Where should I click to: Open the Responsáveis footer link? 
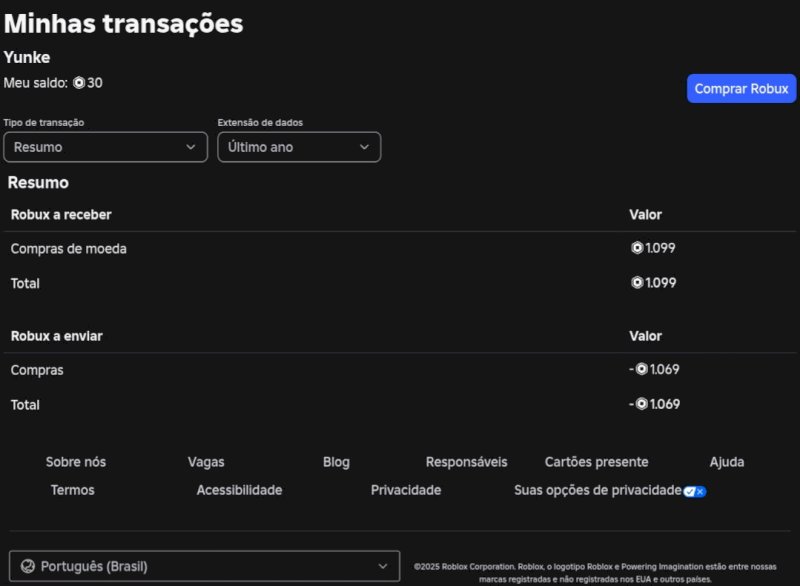[x=467, y=462]
